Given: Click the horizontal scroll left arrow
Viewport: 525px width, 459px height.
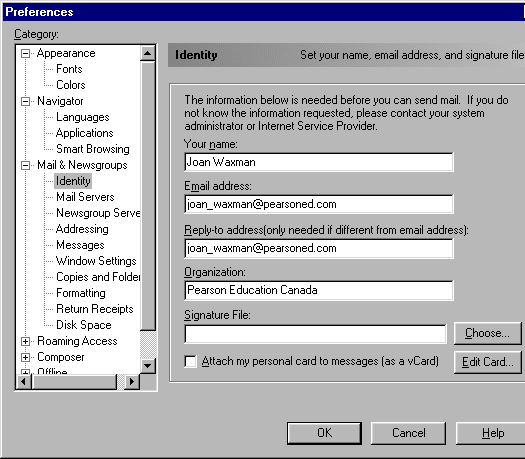Looking at the screenshot, I should [x=24, y=382].
